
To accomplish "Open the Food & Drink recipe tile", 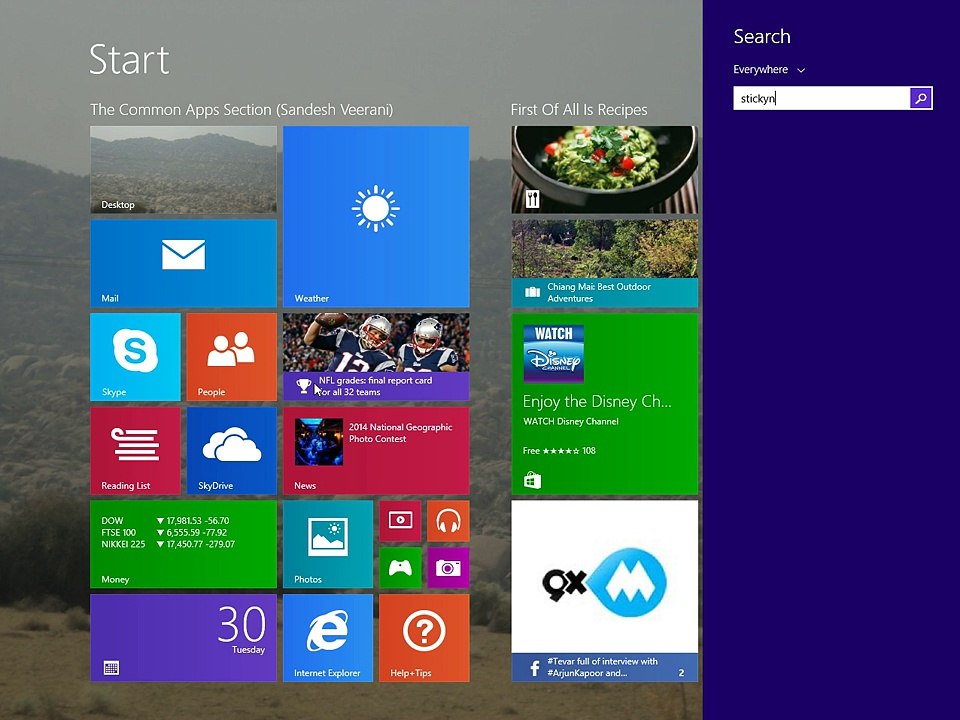I will point(604,170).
